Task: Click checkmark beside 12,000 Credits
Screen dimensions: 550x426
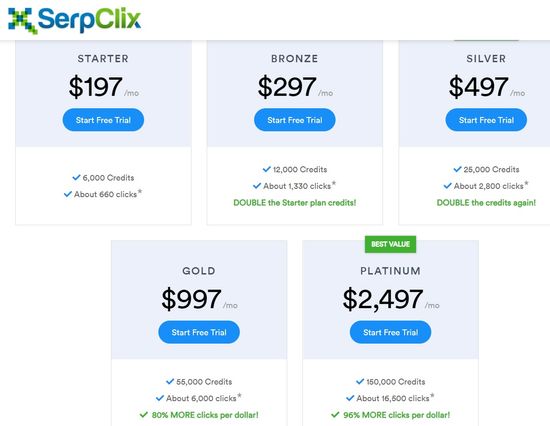Action: point(267,169)
